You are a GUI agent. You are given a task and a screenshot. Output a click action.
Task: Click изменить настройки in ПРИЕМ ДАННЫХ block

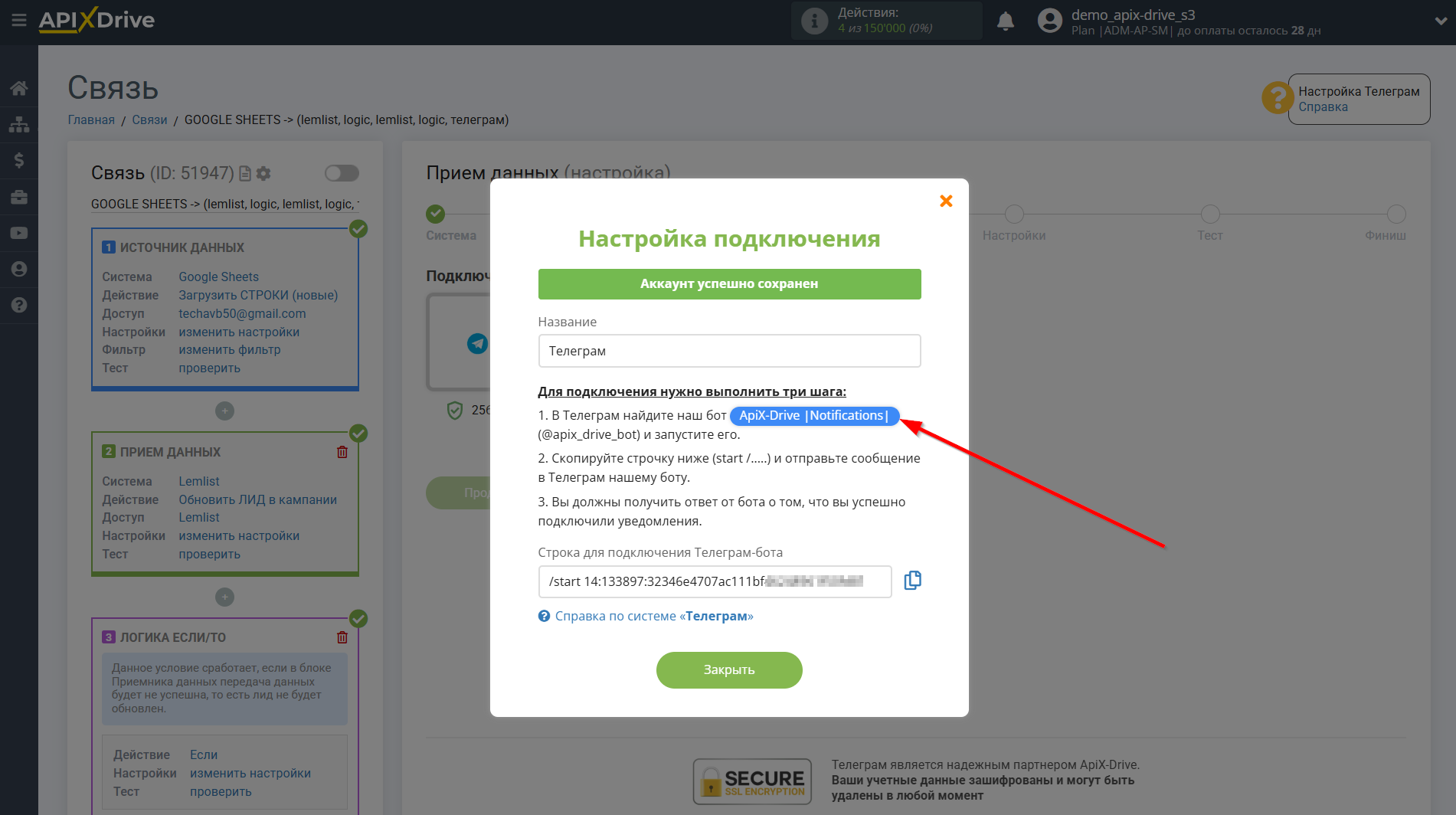[239, 535]
